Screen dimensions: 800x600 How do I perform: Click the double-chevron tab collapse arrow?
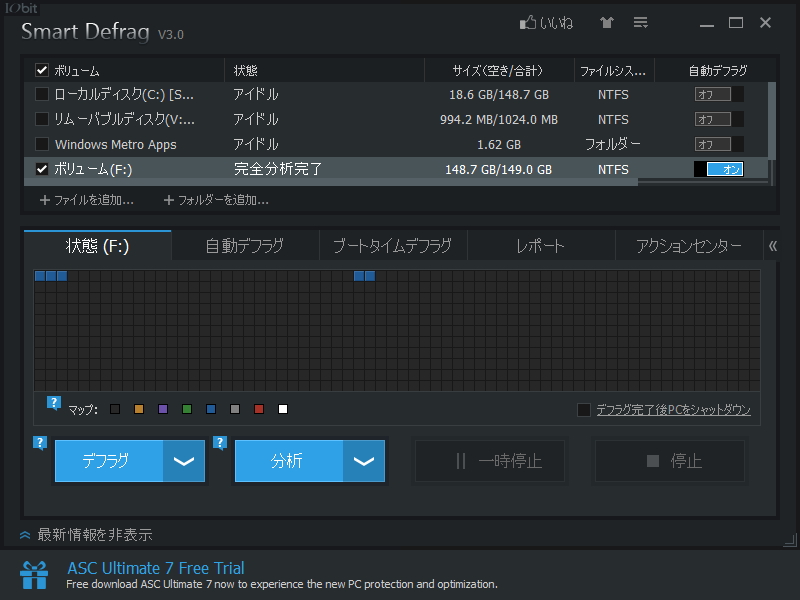pos(772,246)
